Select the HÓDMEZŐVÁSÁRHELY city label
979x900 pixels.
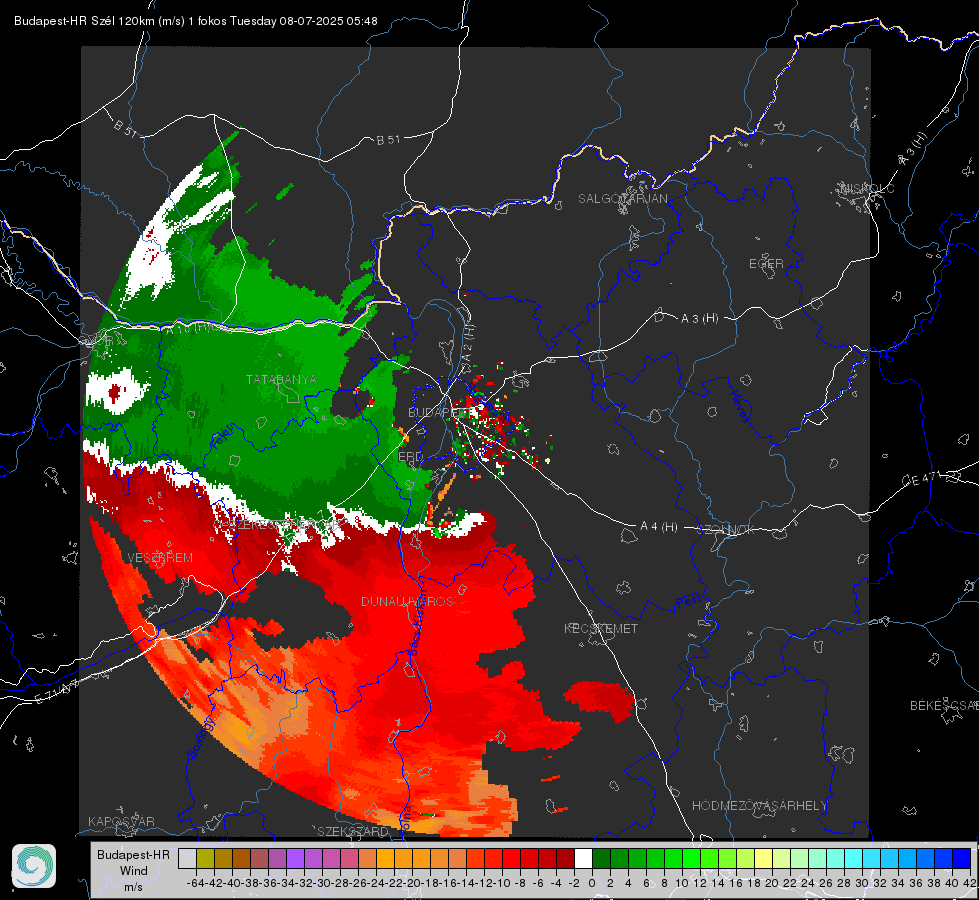click(x=759, y=806)
